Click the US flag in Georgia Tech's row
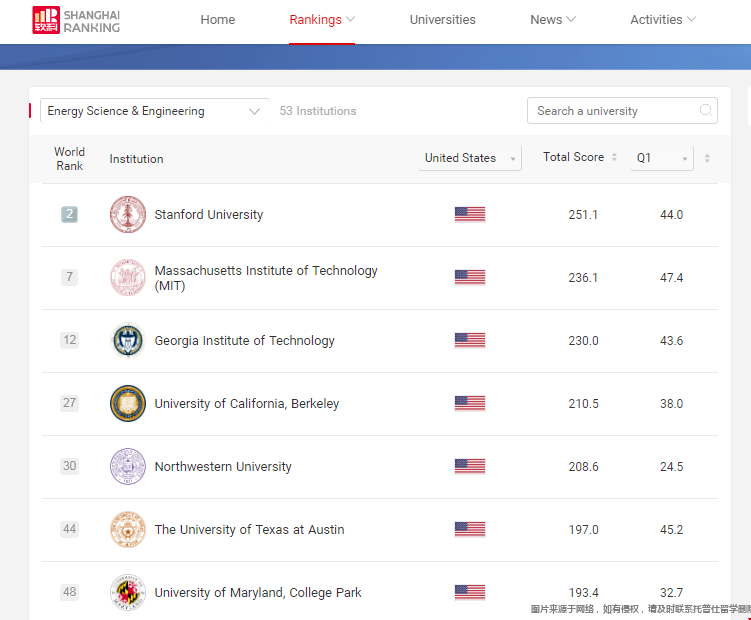751x620 pixels. (470, 340)
